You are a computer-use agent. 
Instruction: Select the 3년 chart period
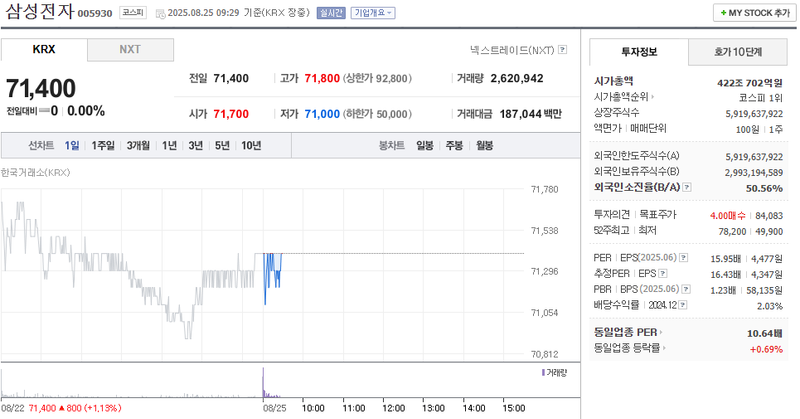click(x=195, y=146)
